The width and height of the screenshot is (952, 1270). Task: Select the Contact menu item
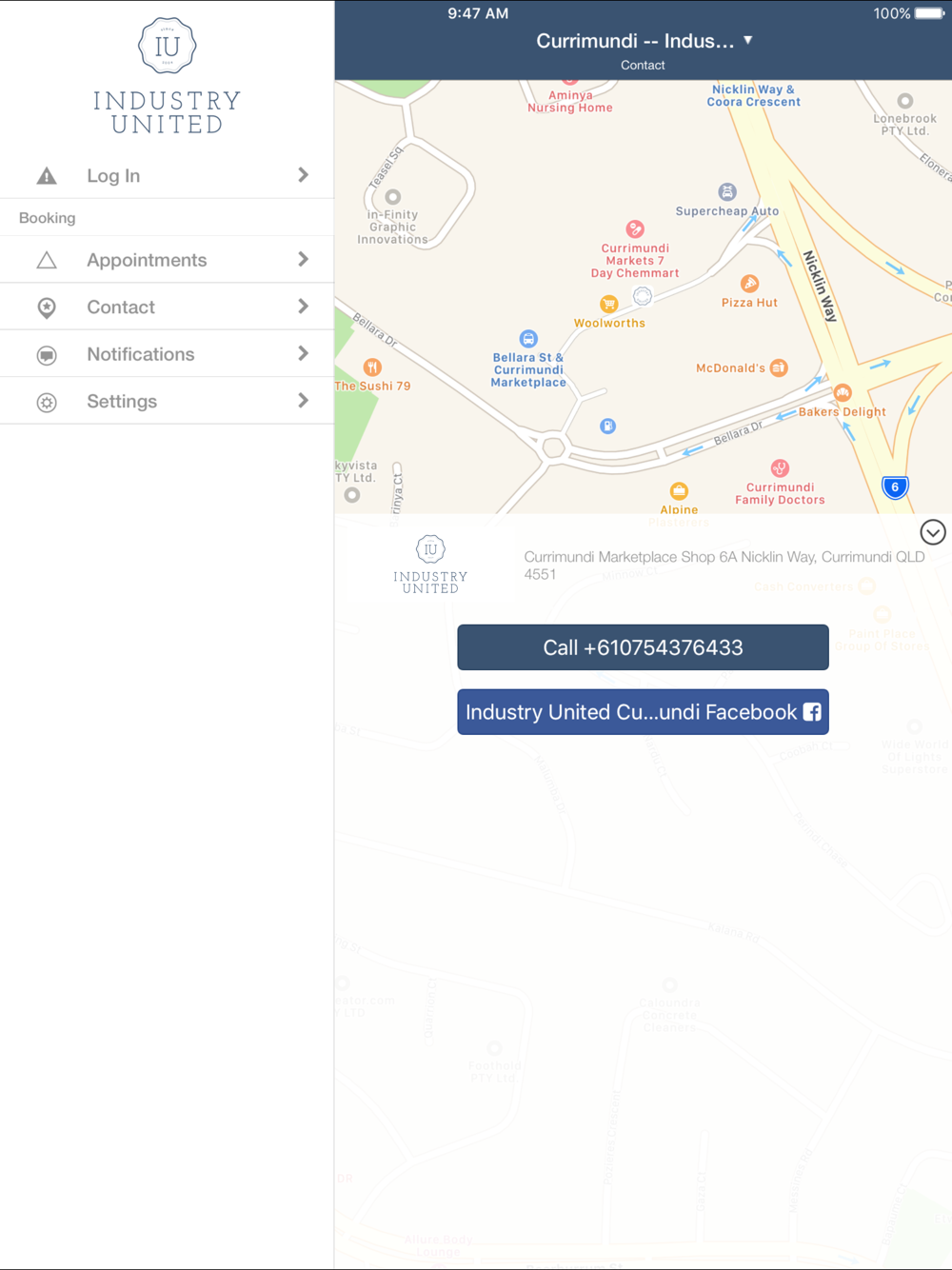167,307
